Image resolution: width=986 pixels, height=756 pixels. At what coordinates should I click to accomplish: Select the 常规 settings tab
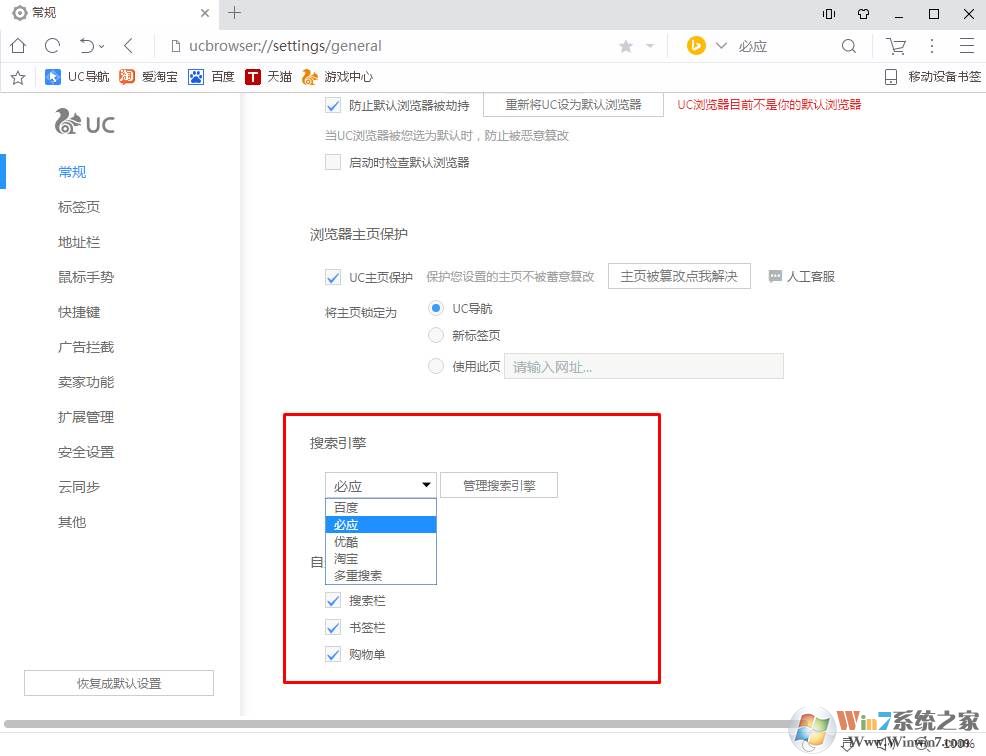[108, 13]
